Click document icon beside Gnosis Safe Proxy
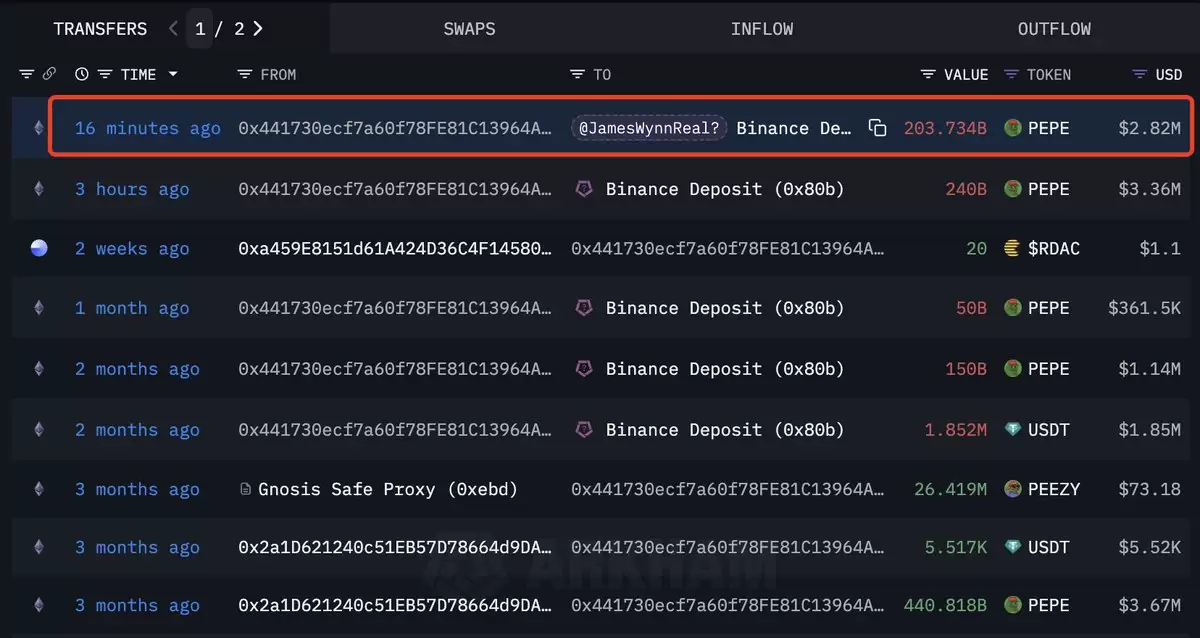The image size is (1200, 638). point(245,489)
